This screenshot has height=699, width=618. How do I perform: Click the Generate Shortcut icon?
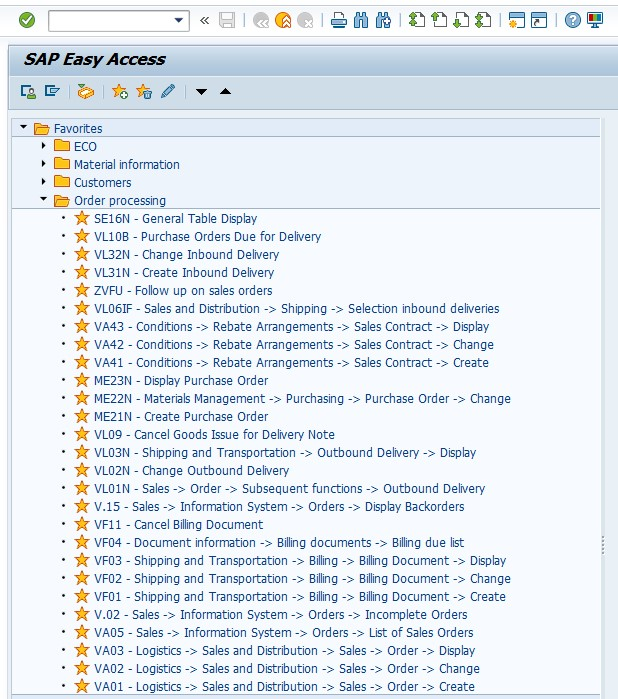[539, 21]
